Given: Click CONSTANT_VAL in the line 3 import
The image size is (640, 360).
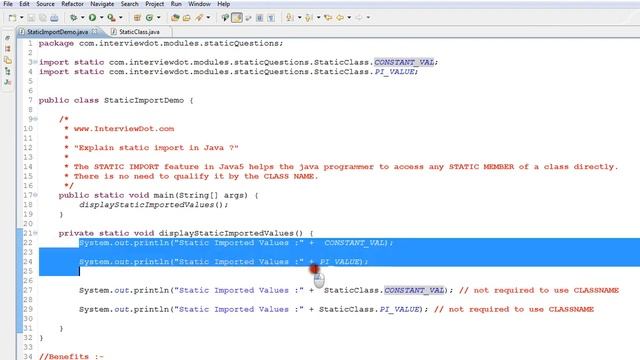Looking at the screenshot, I should click(x=404, y=62).
